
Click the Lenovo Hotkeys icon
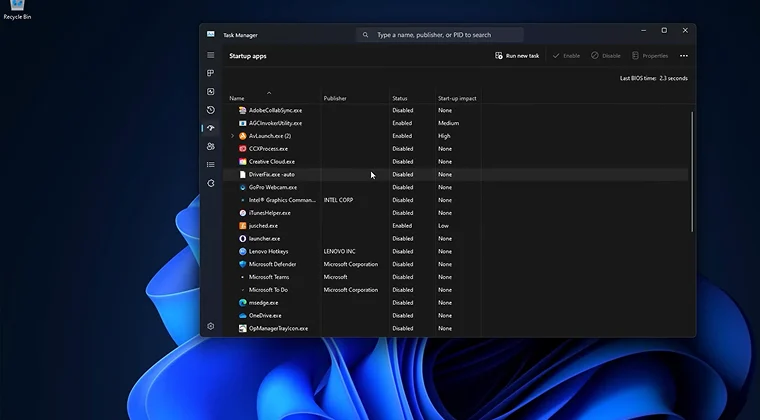(242, 251)
